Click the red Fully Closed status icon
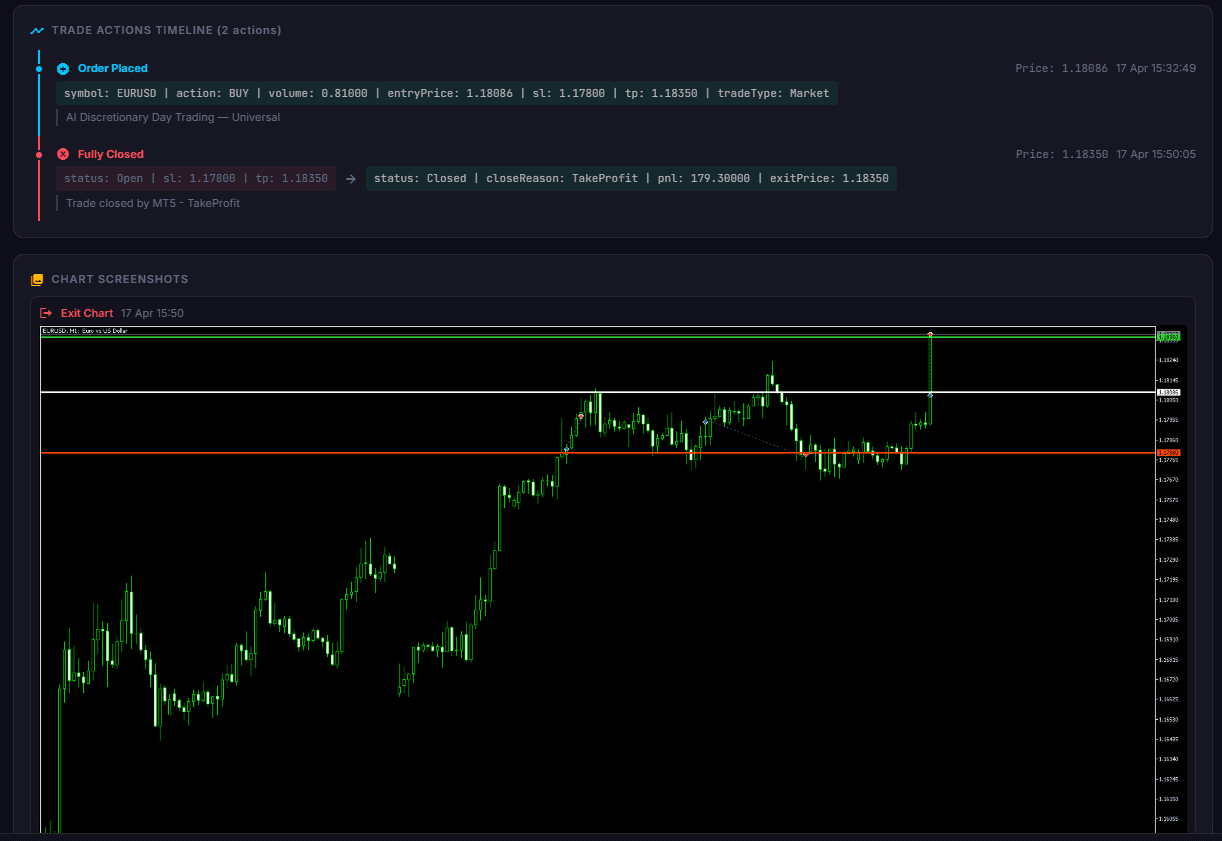 (x=63, y=154)
